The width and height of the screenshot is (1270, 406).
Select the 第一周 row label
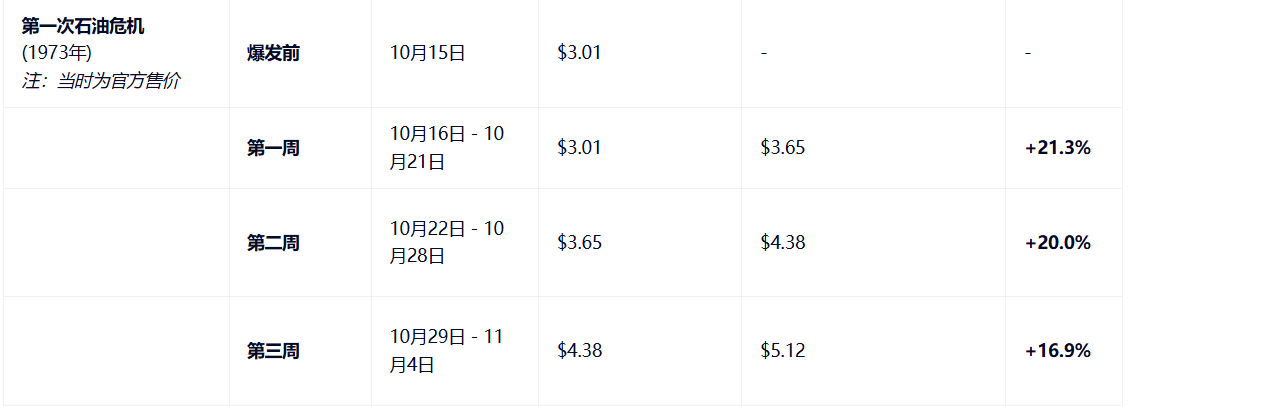[x=273, y=148]
